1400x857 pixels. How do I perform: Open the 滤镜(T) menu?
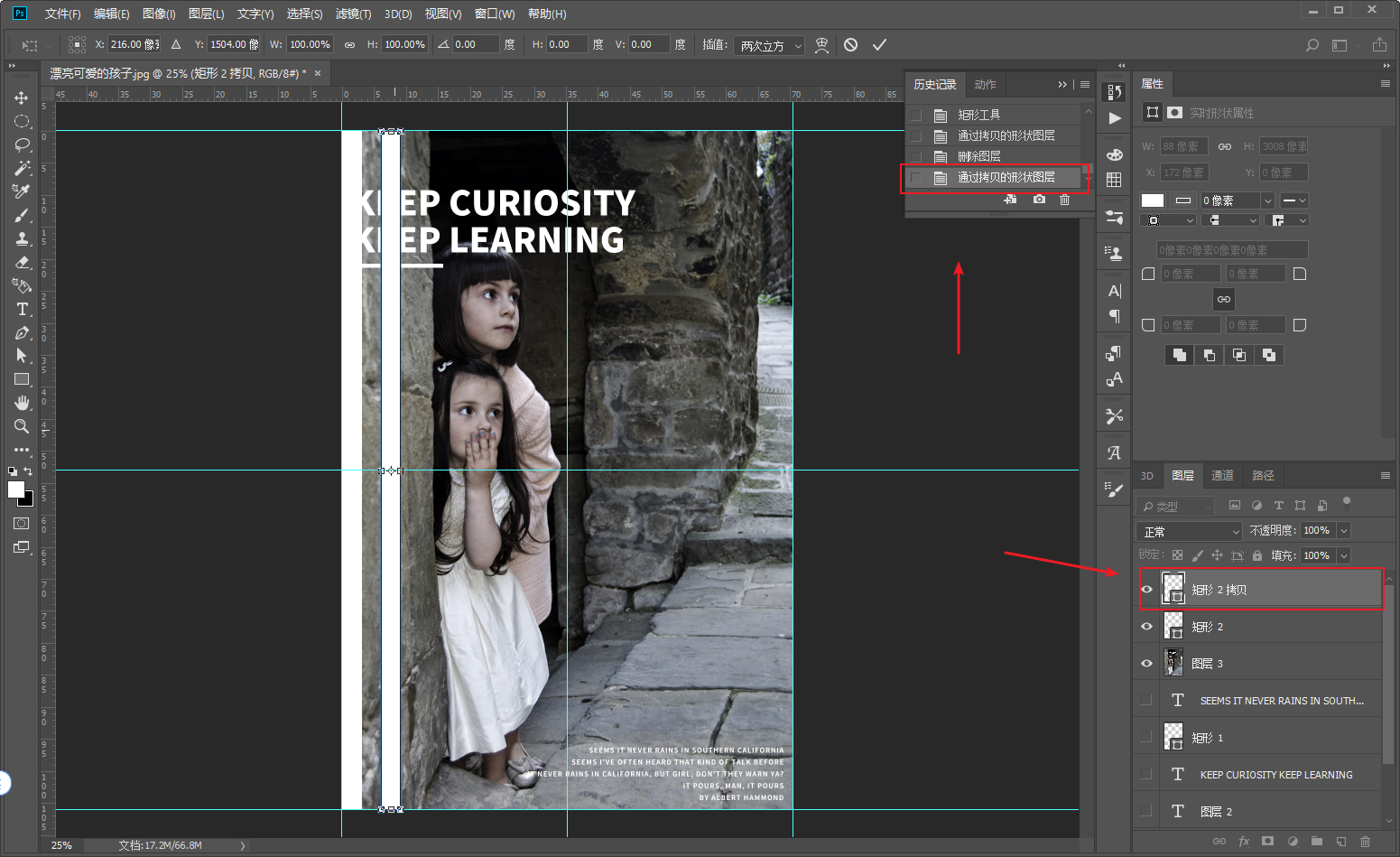353,14
